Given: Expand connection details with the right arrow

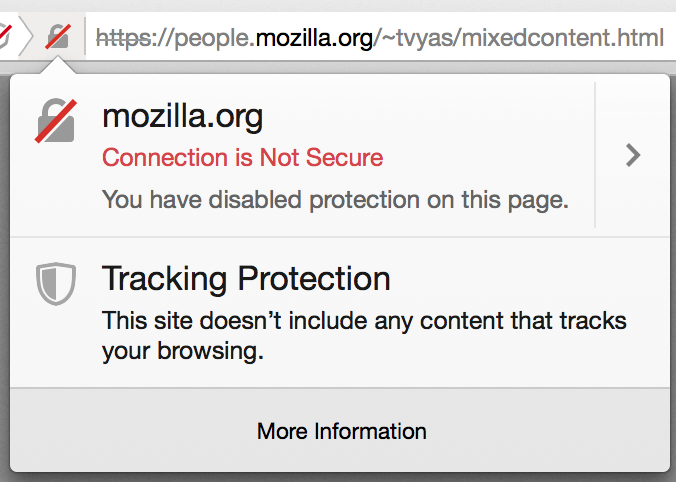Looking at the screenshot, I should 633,155.
